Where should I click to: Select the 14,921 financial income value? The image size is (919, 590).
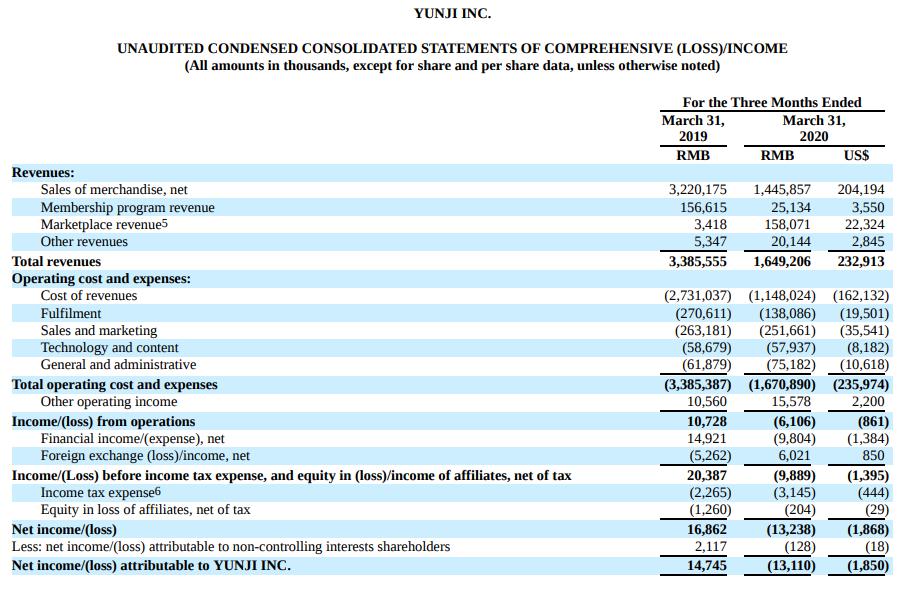pos(707,438)
